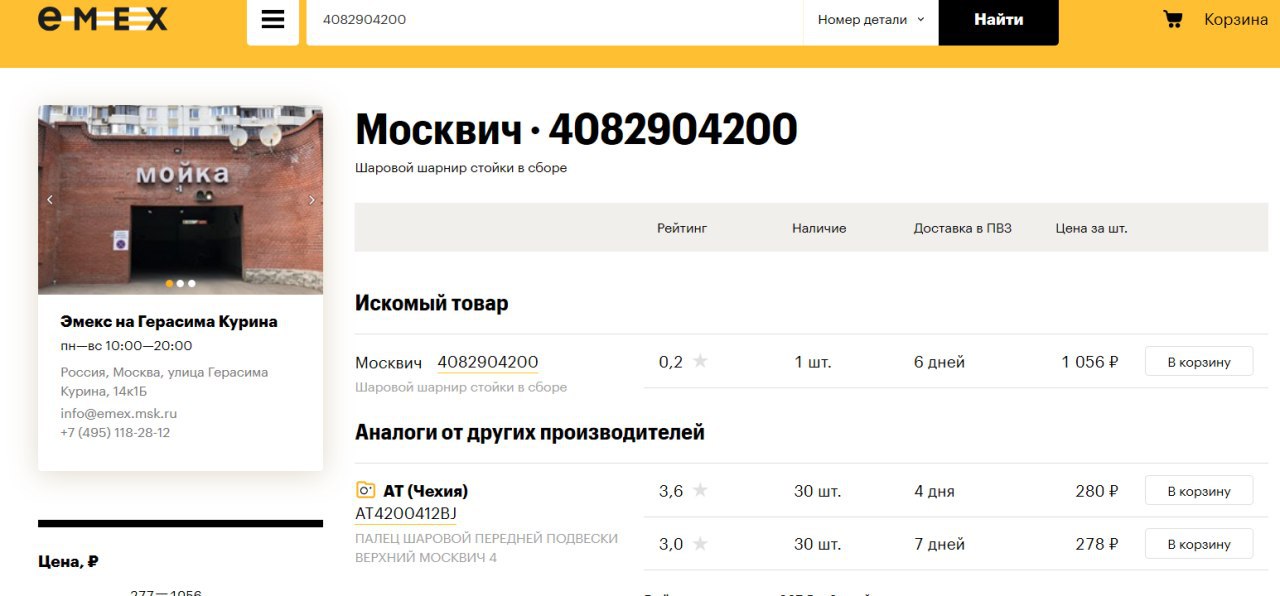The width and height of the screenshot is (1280, 596).
Task: Click the Emex logo
Action: 103,19
